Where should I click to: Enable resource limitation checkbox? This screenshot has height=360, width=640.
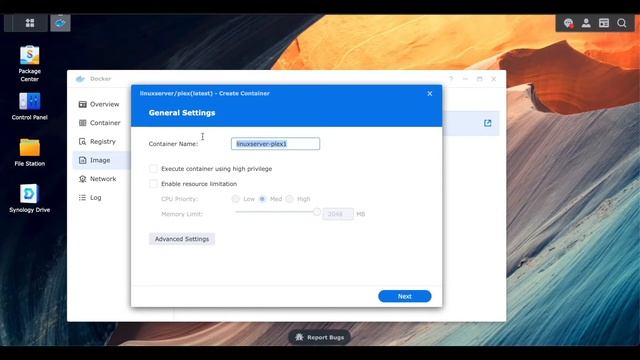point(153,184)
